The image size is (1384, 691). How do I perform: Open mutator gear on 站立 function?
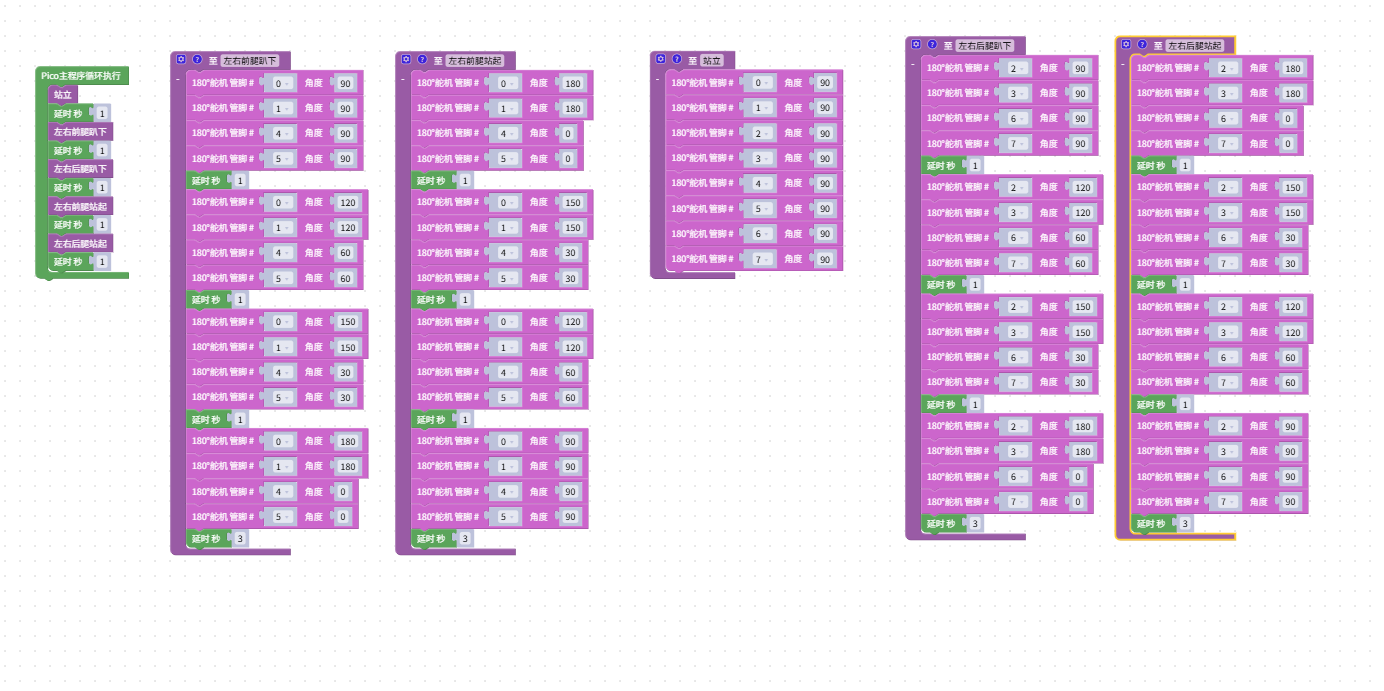(x=661, y=59)
